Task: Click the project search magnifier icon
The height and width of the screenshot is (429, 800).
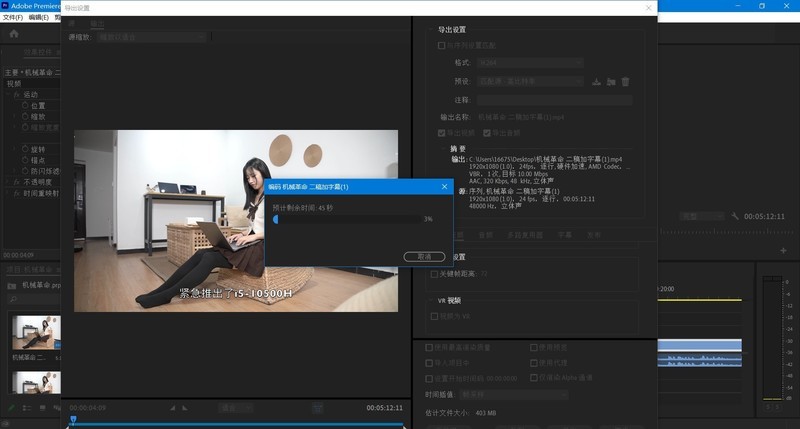Action: [x=13, y=299]
